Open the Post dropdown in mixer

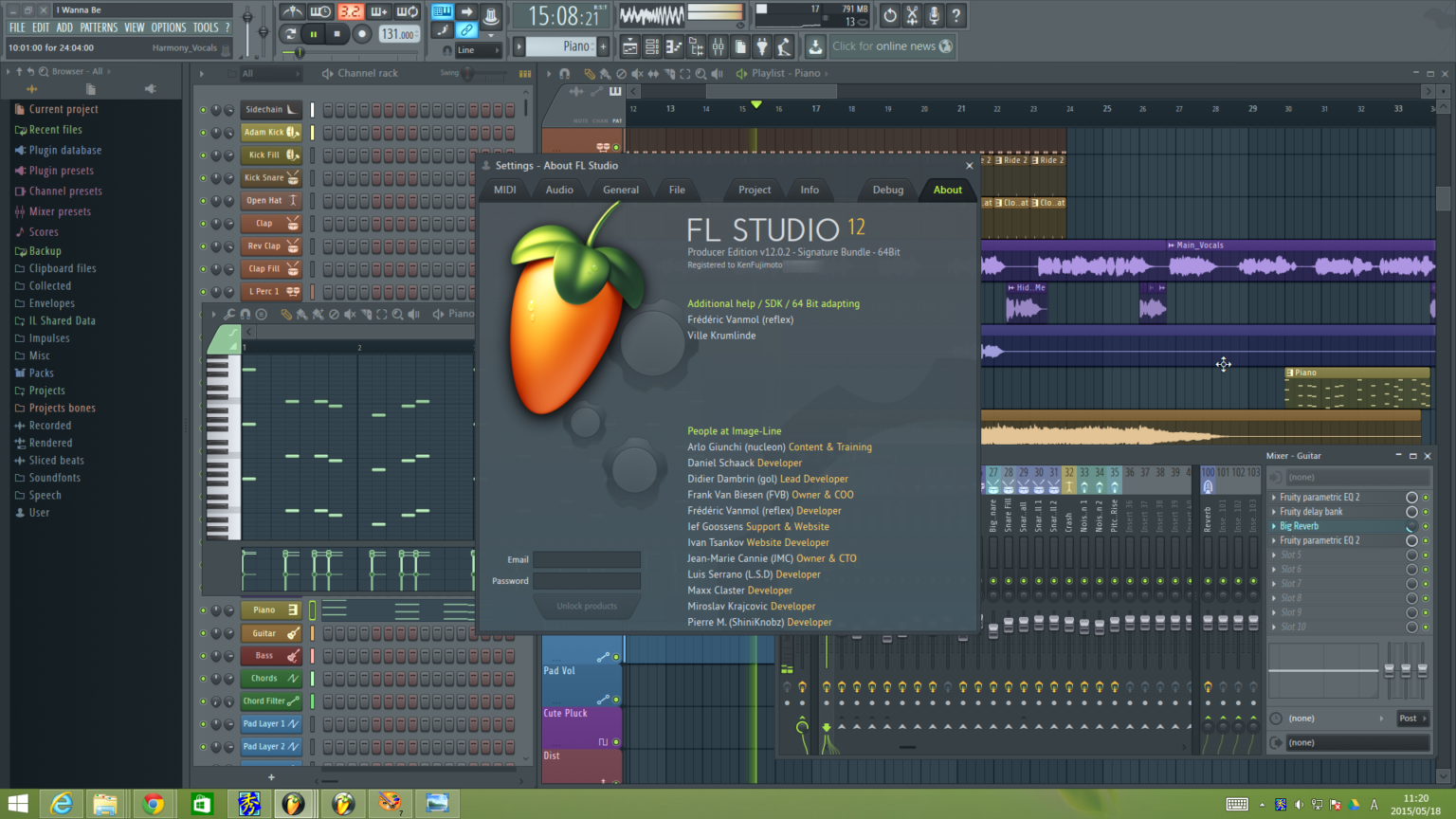tap(1412, 719)
